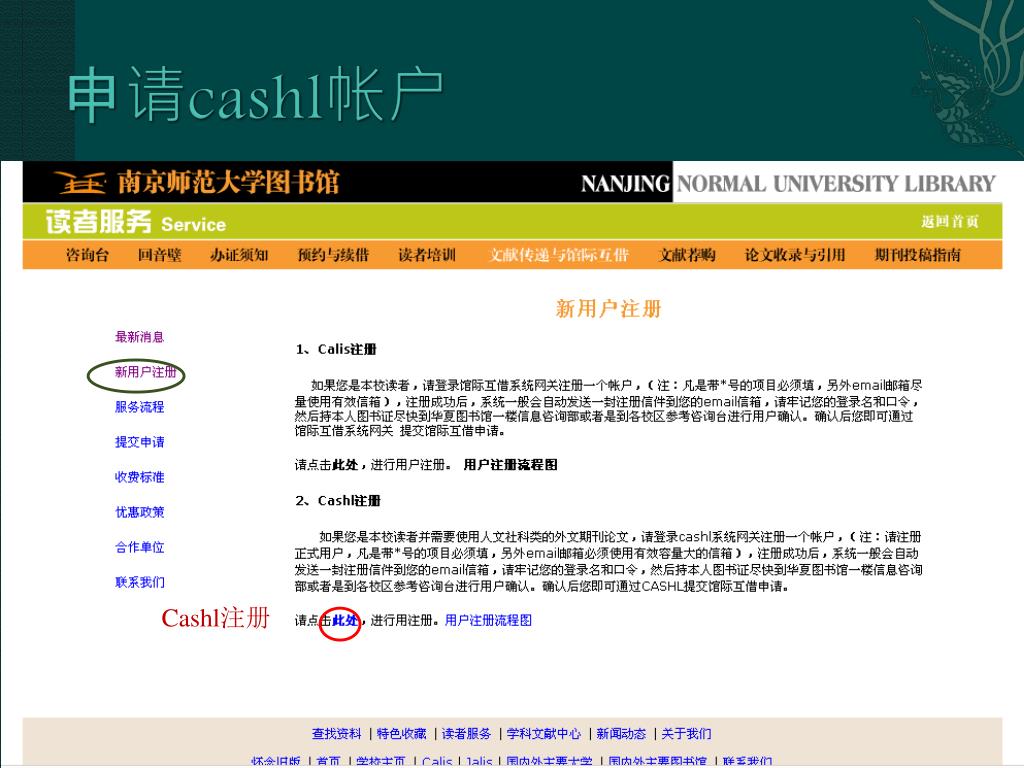Image resolution: width=1024 pixels, height=768 pixels.
Task: Click the circled 新用户注册 sidebar link
Action: click(x=145, y=372)
